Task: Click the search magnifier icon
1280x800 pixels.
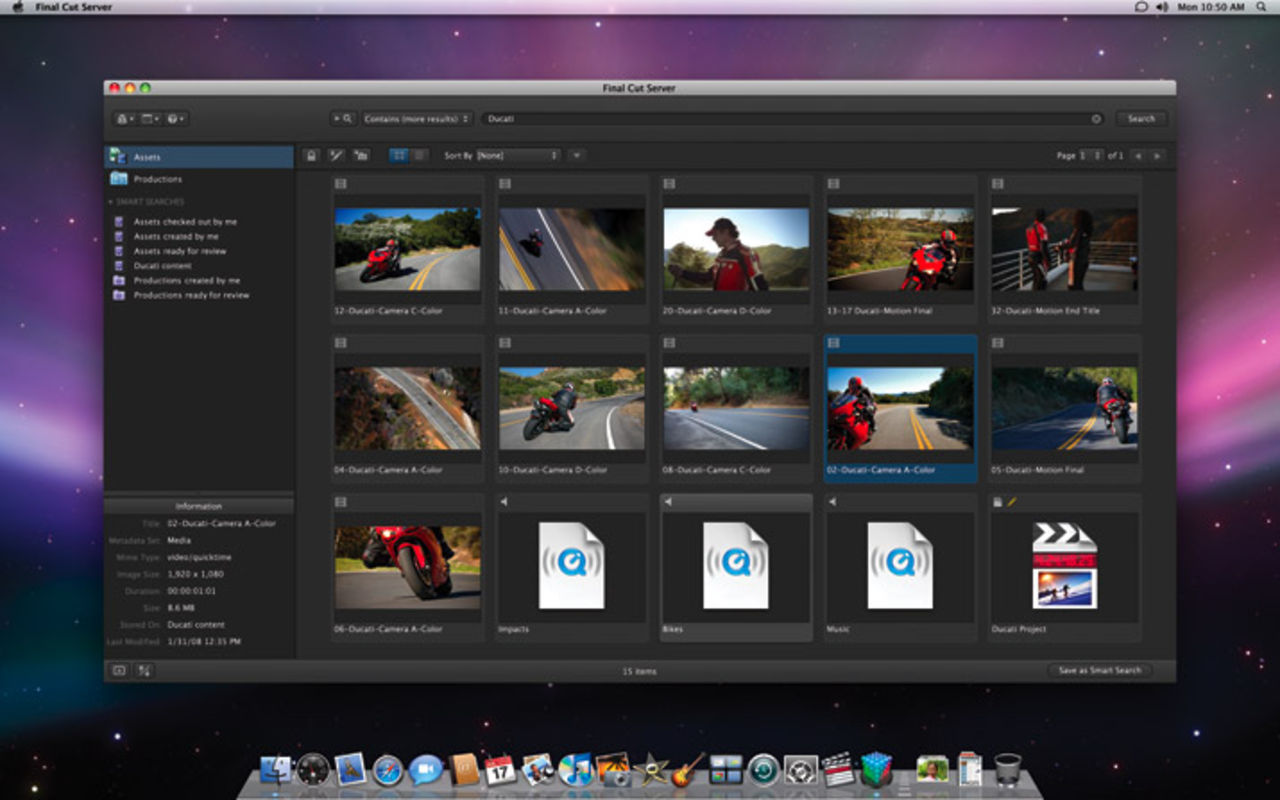Action: [346, 118]
